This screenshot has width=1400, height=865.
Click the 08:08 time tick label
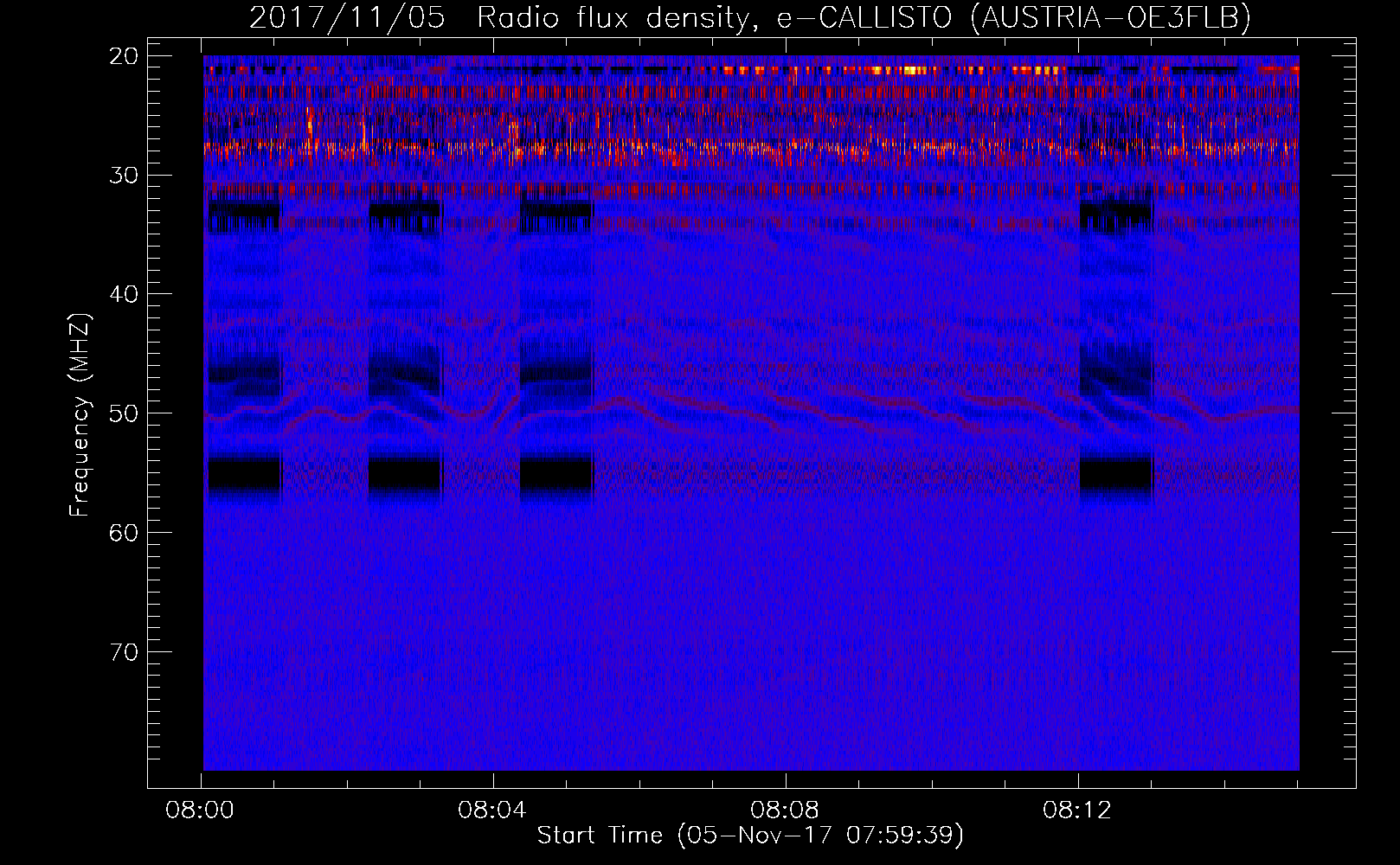[785, 811]
